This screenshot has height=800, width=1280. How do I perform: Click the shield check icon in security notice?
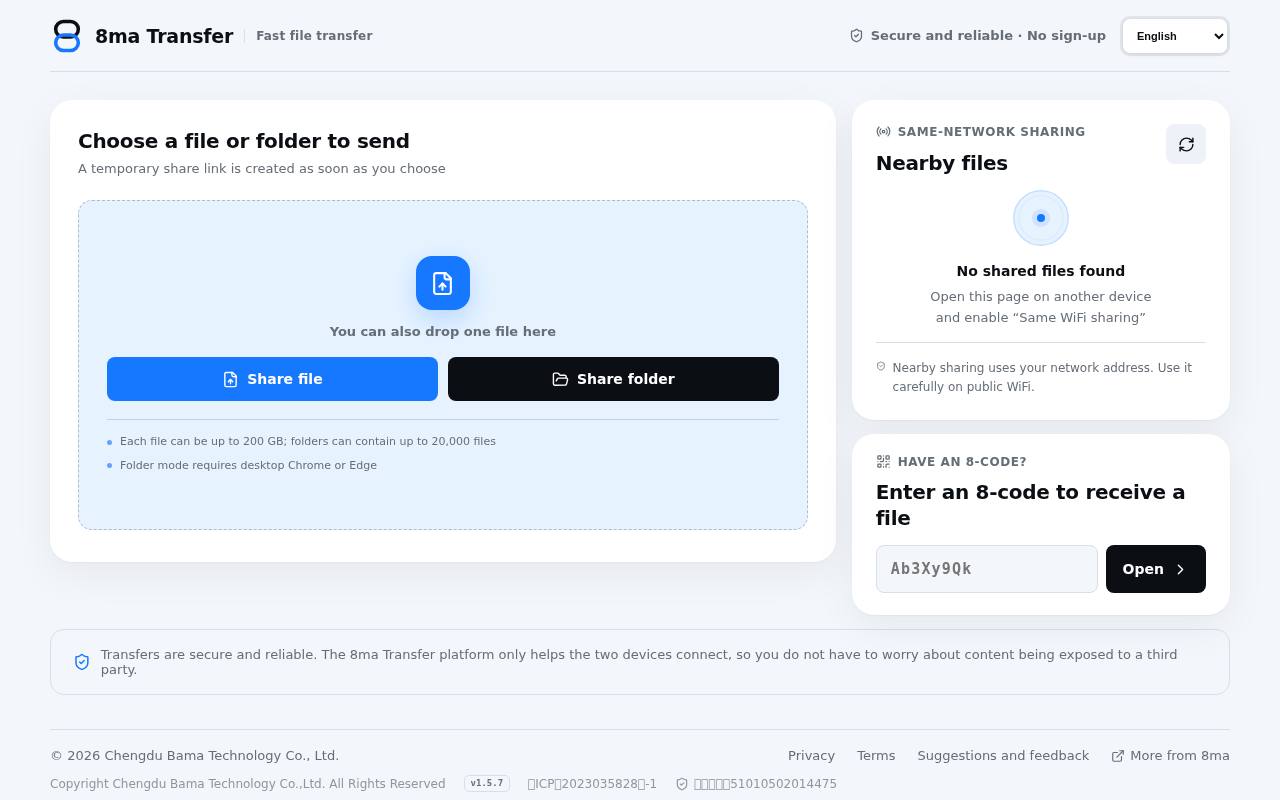(x=82, y=662)
